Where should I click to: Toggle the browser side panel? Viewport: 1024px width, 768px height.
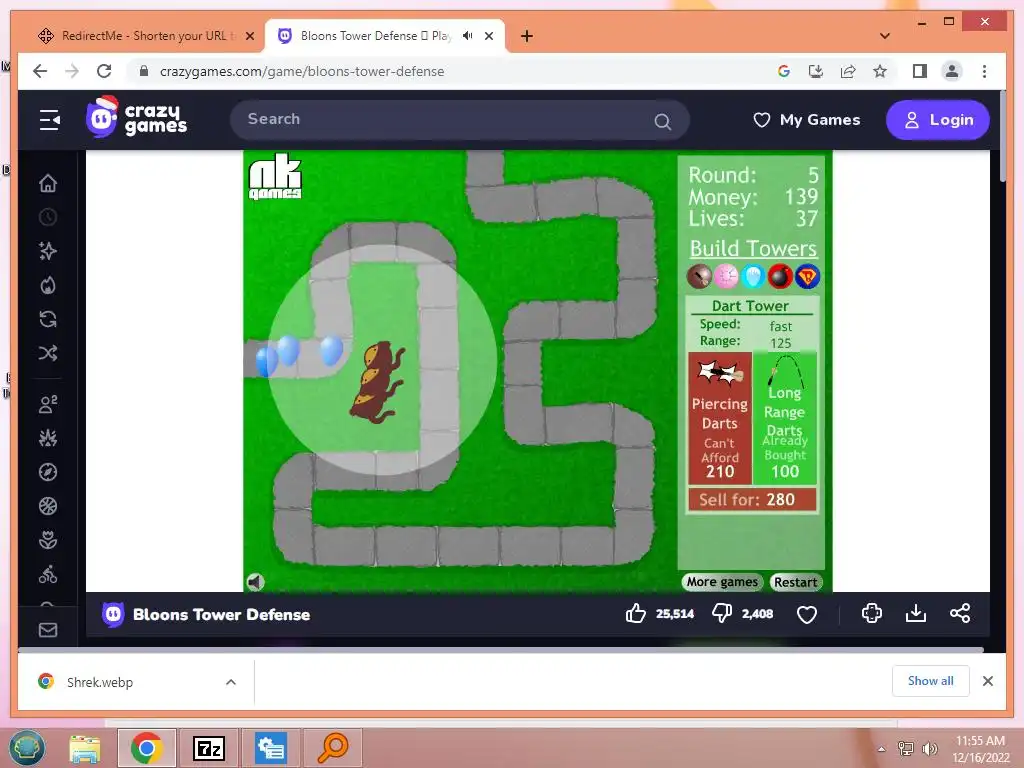pos(920,71)
